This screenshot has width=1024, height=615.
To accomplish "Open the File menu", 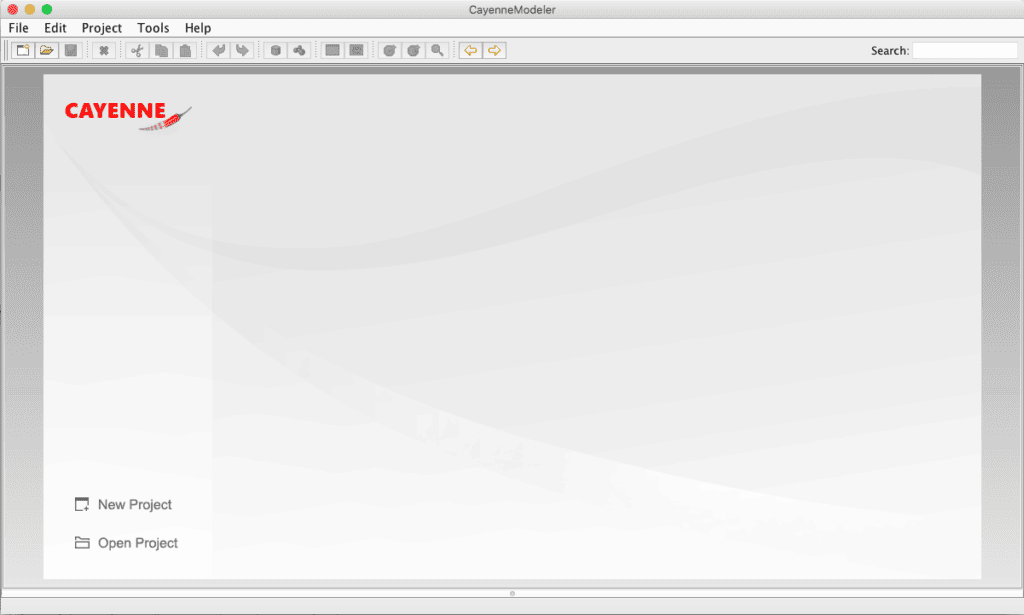I will [19, 28].
